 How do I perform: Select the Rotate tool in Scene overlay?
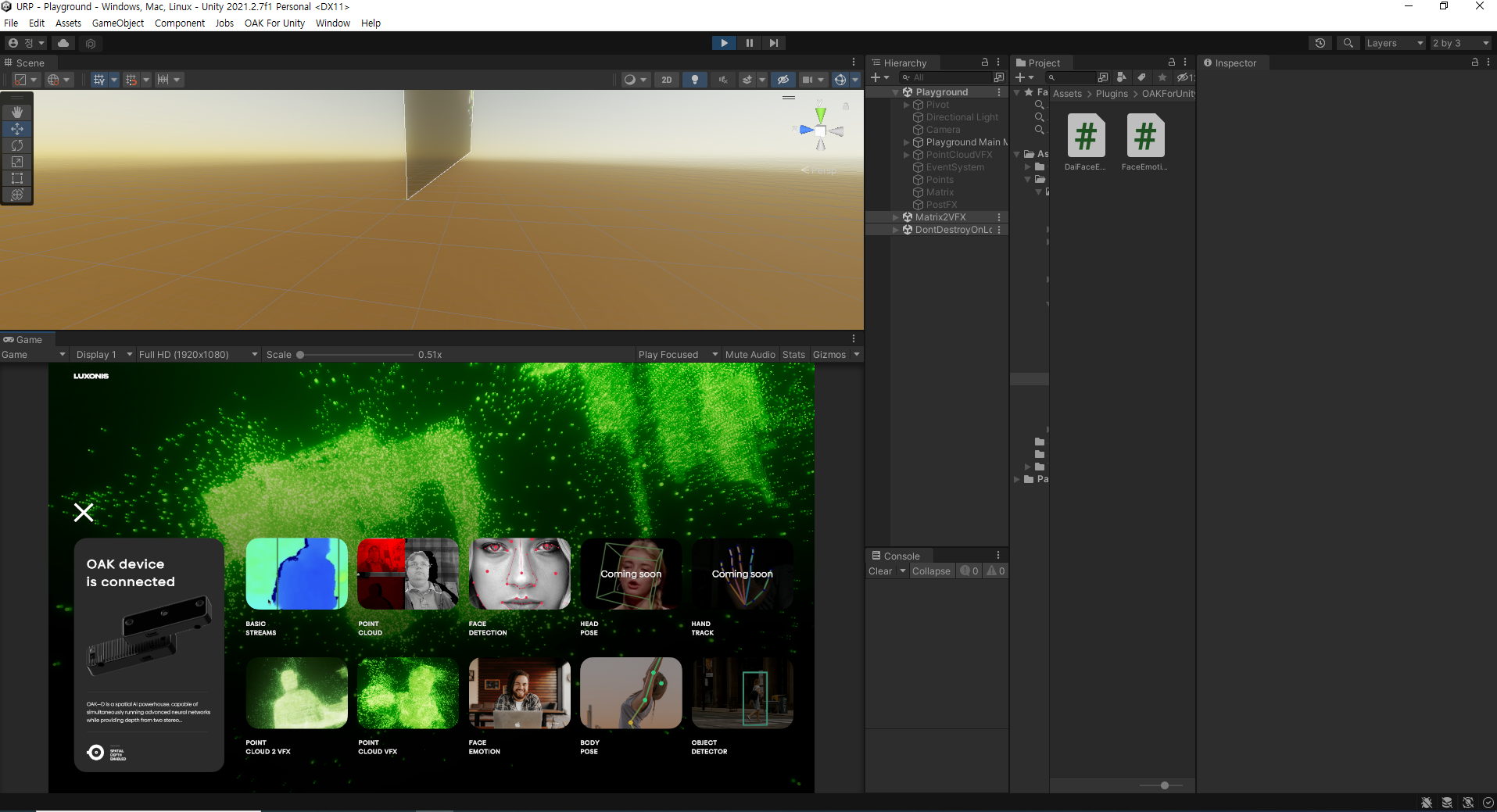(17, 145)
